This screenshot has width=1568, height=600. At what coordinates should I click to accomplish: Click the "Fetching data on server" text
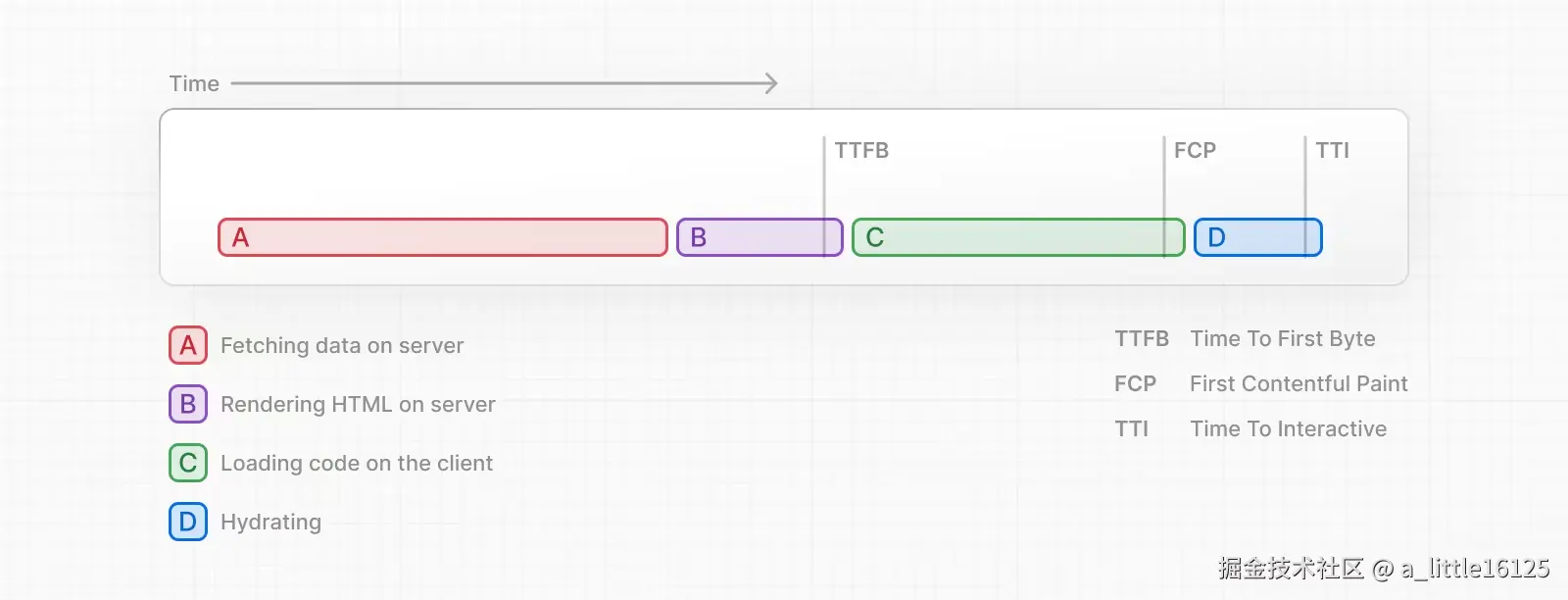tap(342, 345)
